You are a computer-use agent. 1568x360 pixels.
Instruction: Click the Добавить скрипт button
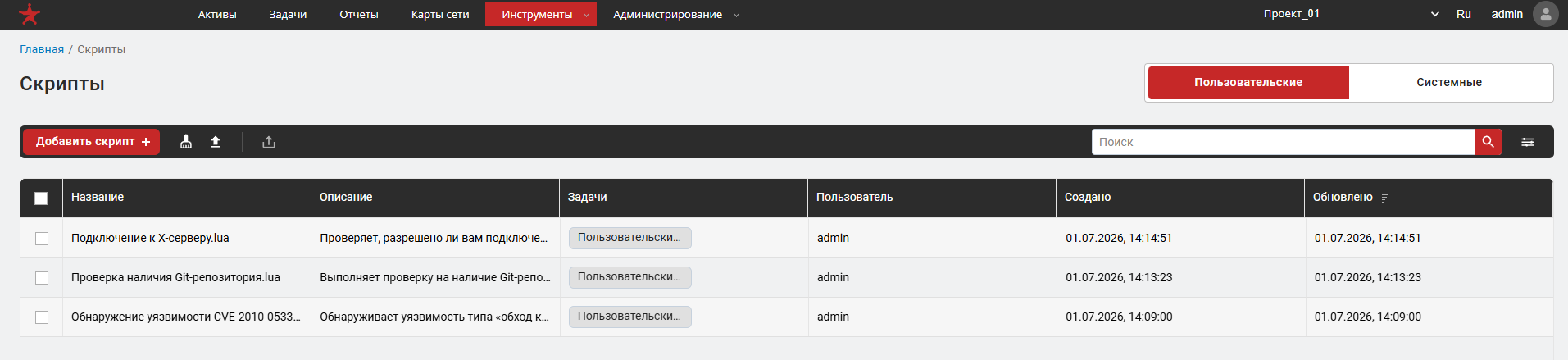pos(92,142)
